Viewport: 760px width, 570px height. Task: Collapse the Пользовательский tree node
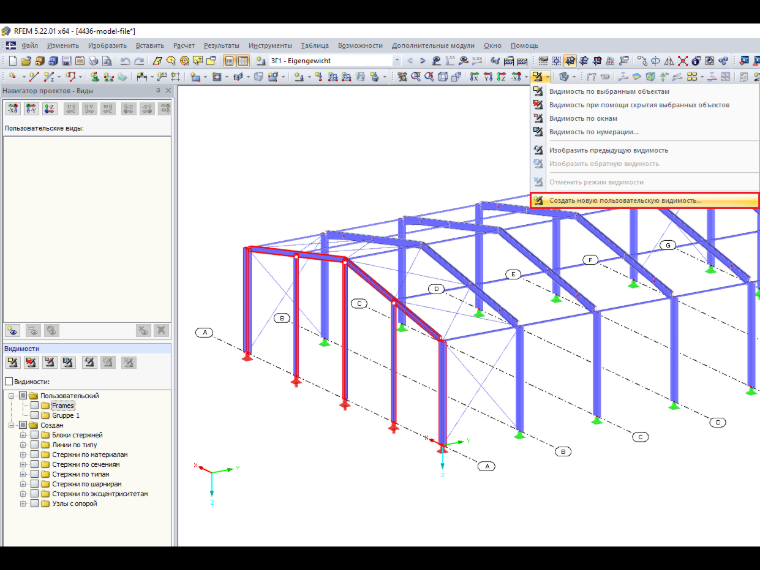[11, 396]
